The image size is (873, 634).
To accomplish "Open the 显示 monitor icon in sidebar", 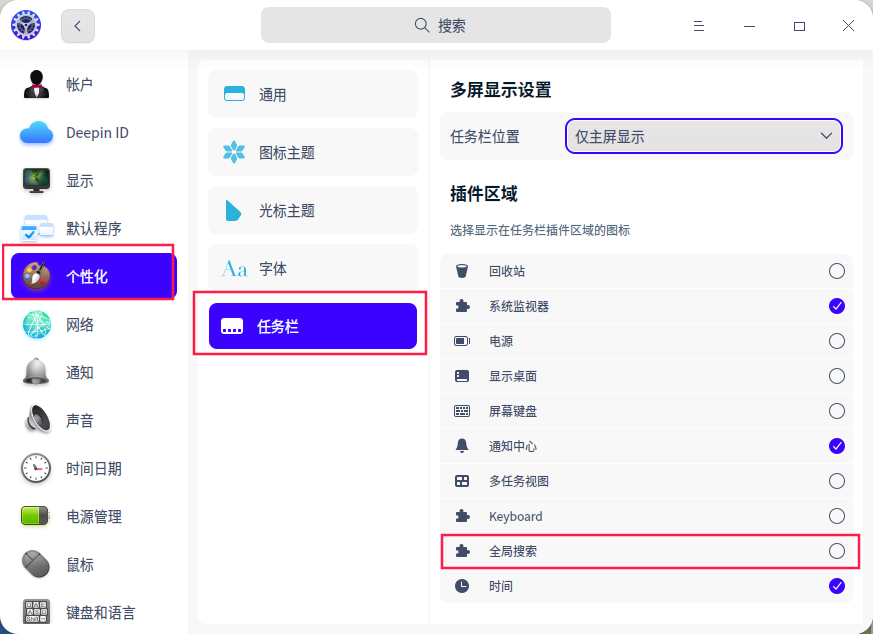I will click(36, 181).
